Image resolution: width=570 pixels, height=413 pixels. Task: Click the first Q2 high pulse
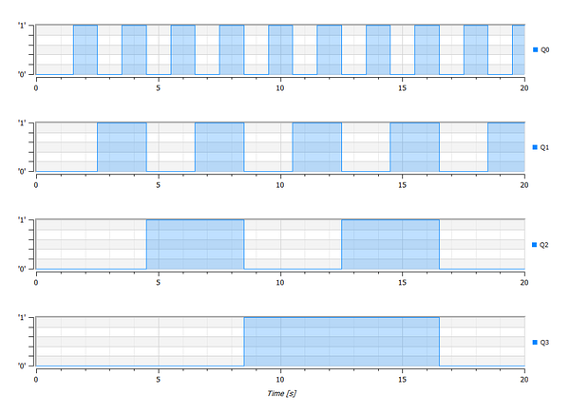pos(195,244)
